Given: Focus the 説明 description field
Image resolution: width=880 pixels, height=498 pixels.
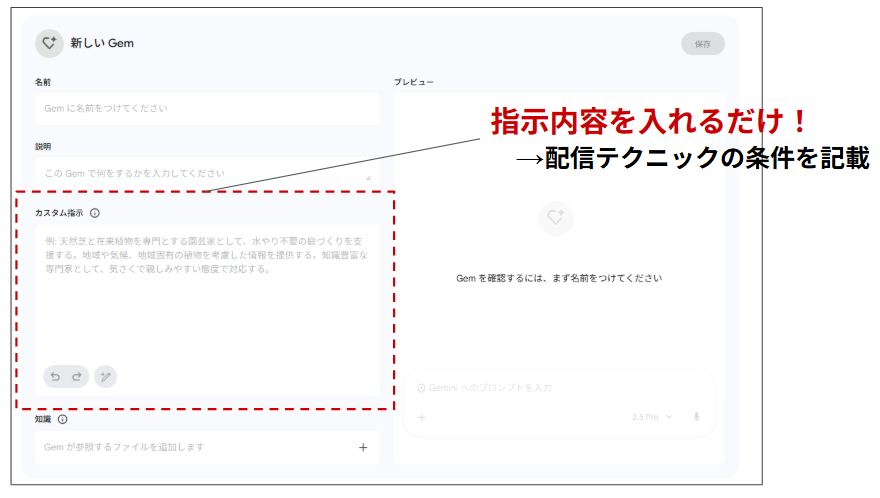Looking at the screenshot, I should pyautogui.click(x=208, y=173).
